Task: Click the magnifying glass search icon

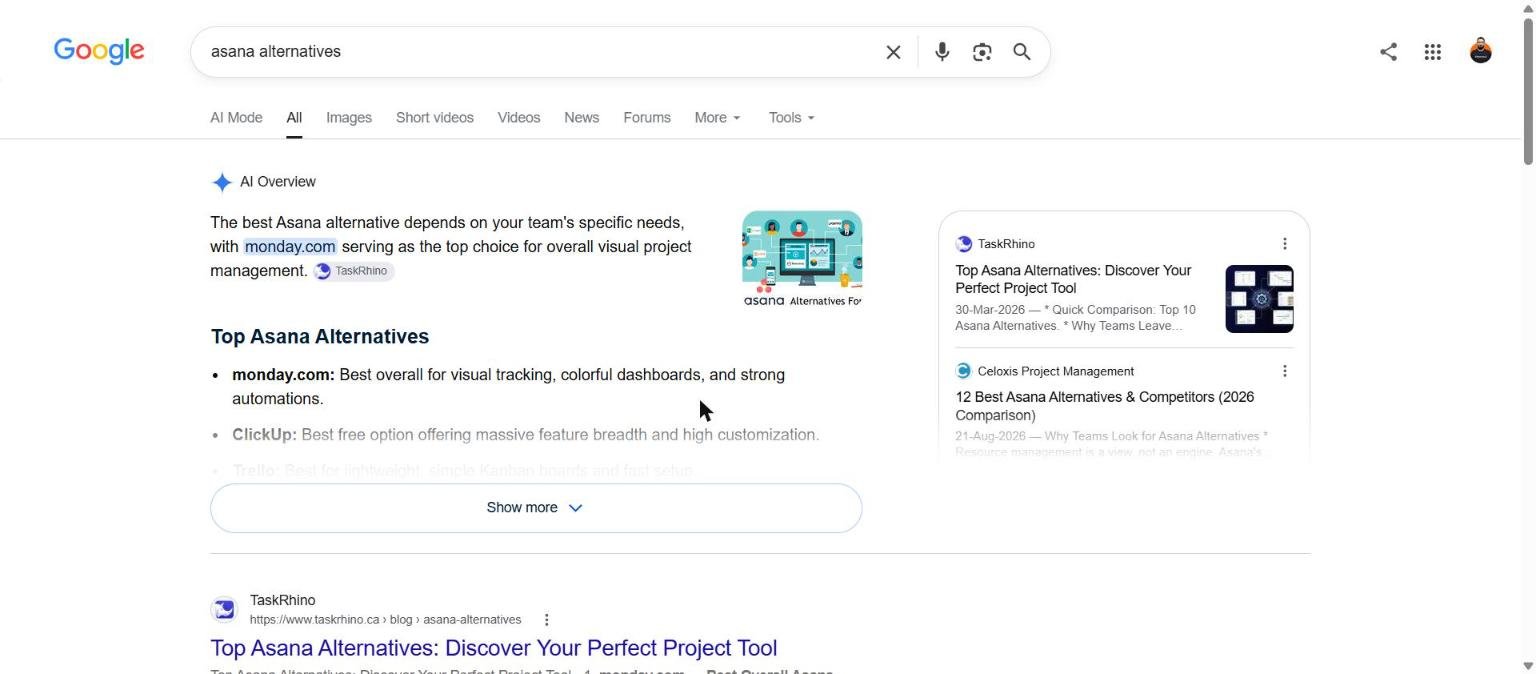Action: (1022, 52)
